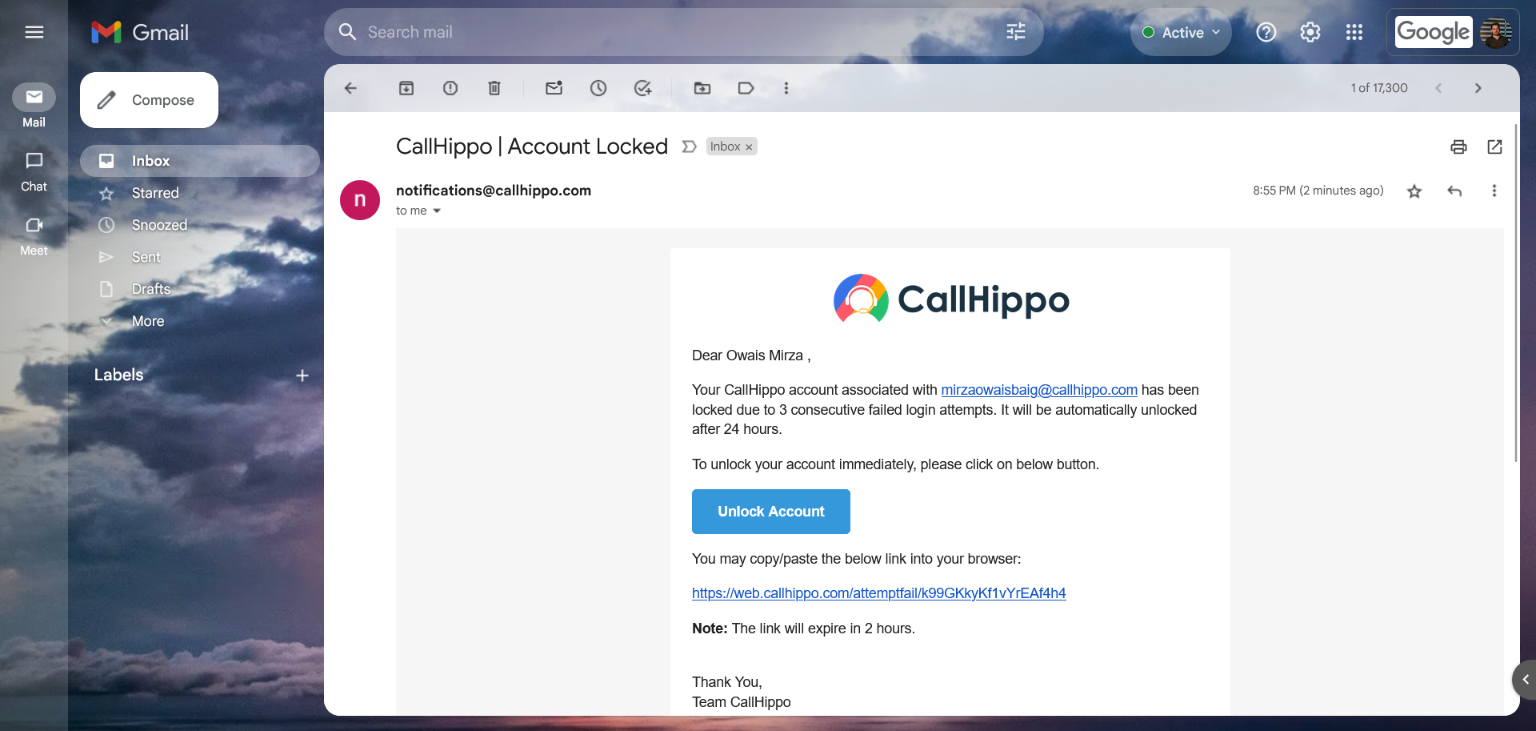
Task: Show recipient details dropdown
Action: click(x=436, y=211)
